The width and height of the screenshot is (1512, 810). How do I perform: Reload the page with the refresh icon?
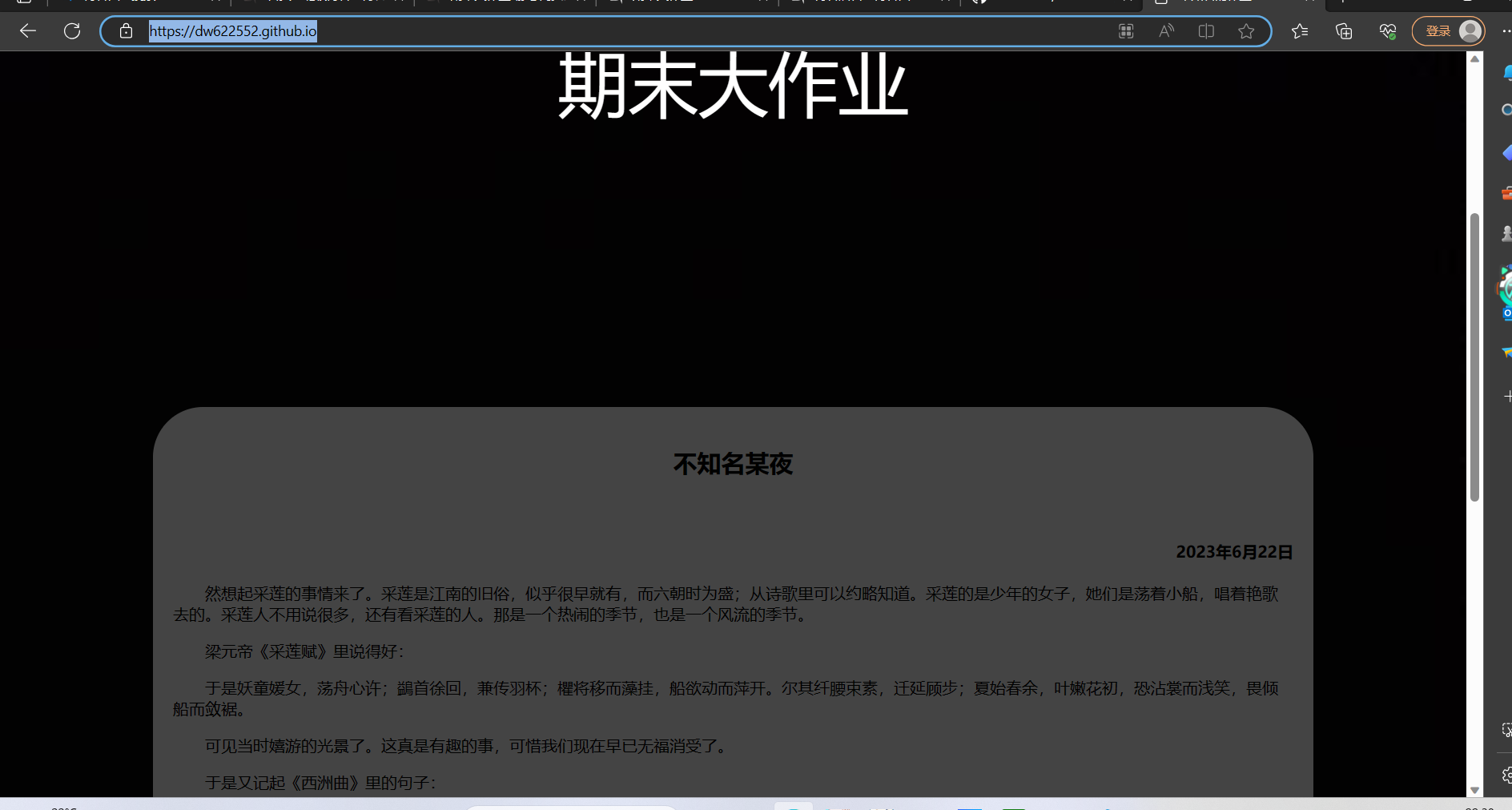[72, 31]
